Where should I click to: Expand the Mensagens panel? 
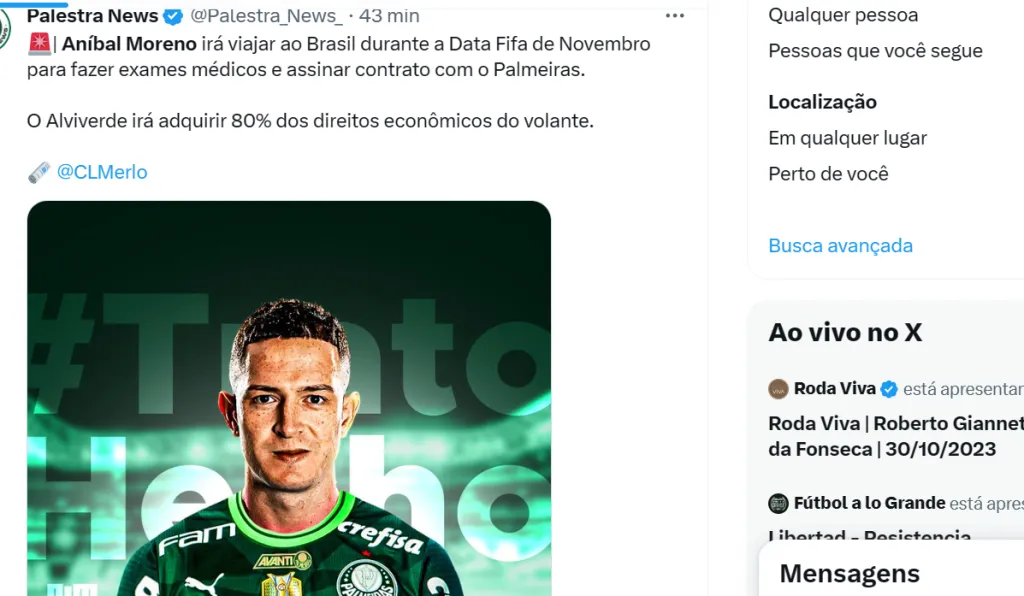point(849,574)
